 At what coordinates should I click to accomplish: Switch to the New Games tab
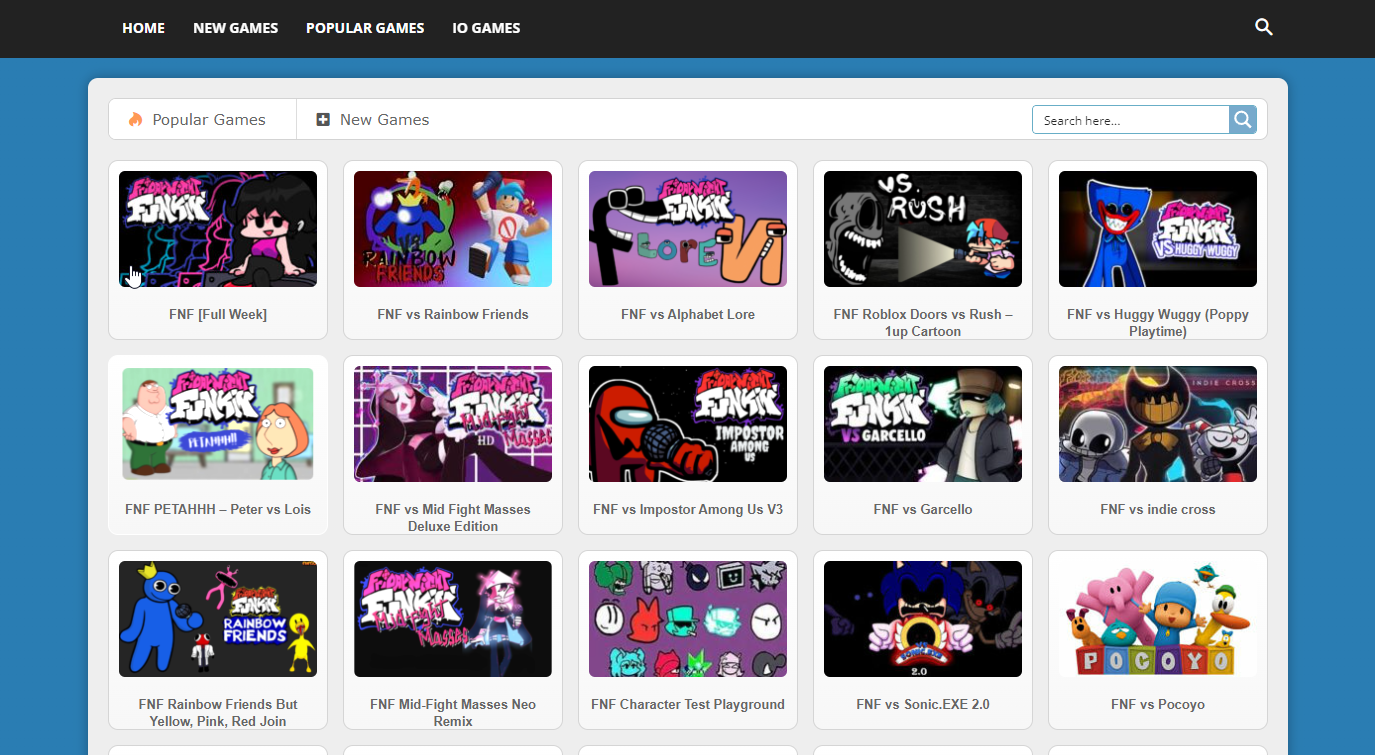click(373, 120)
